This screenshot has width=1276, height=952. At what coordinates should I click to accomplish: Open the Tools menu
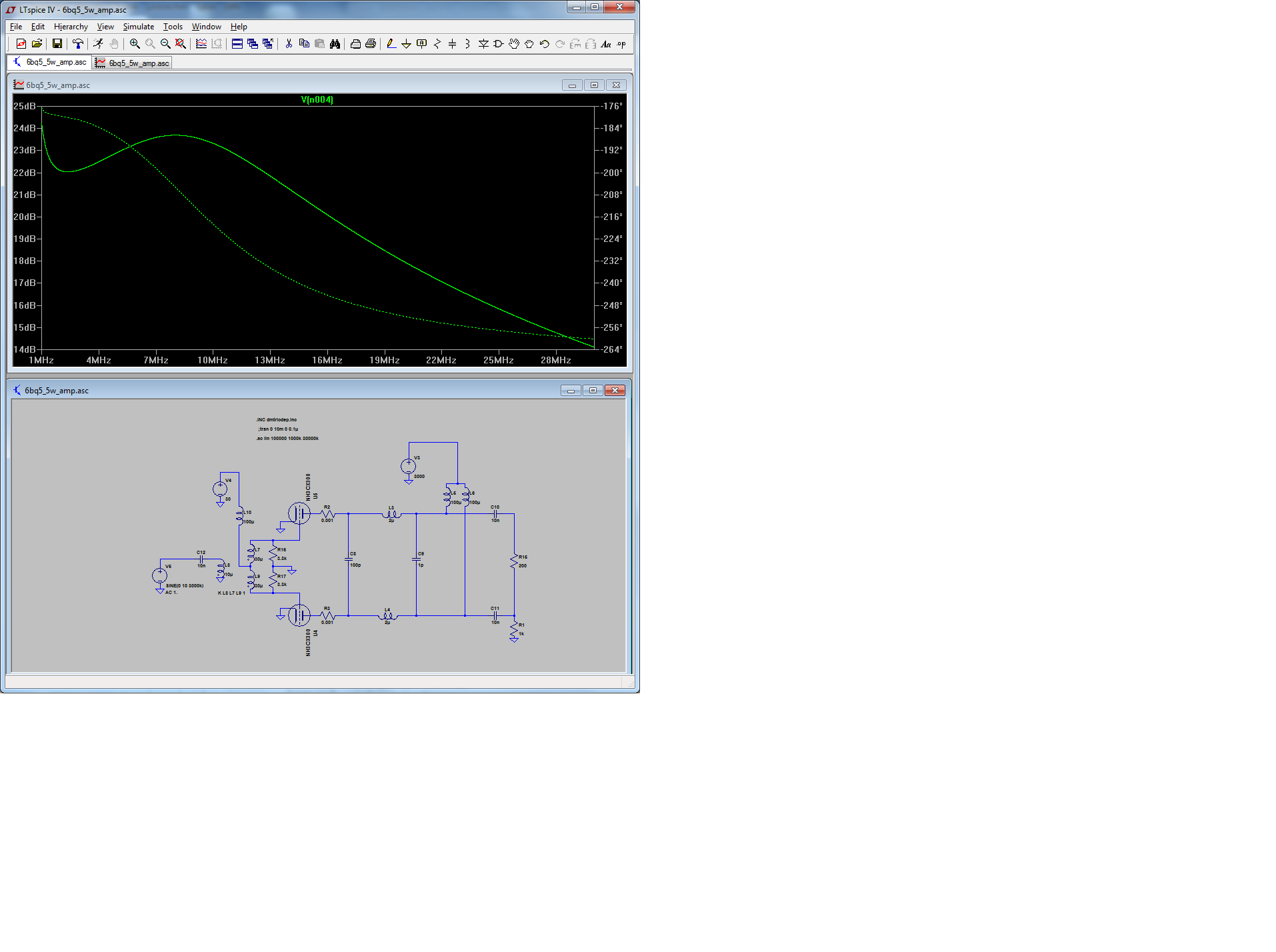[173, 27]
